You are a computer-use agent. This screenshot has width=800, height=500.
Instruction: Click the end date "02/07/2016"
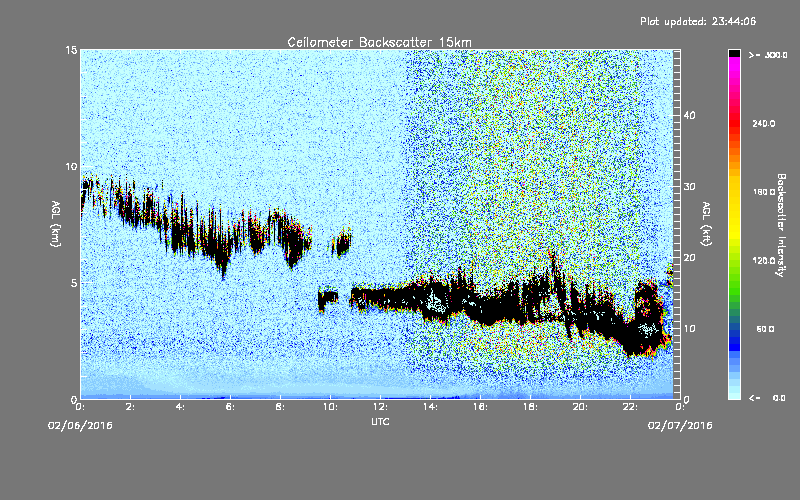click(680, 426)
